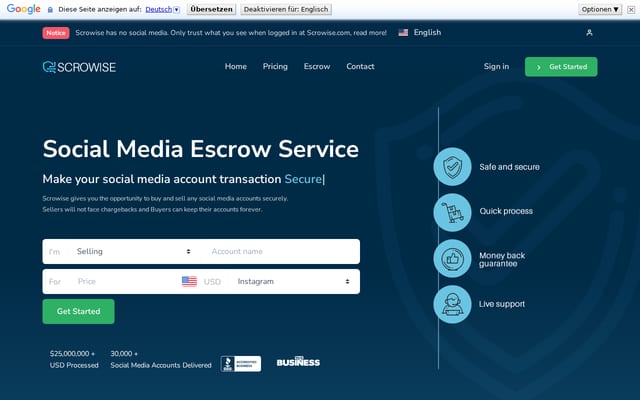Click the Social Media Escrow Service heading

[x=201, y=149]
